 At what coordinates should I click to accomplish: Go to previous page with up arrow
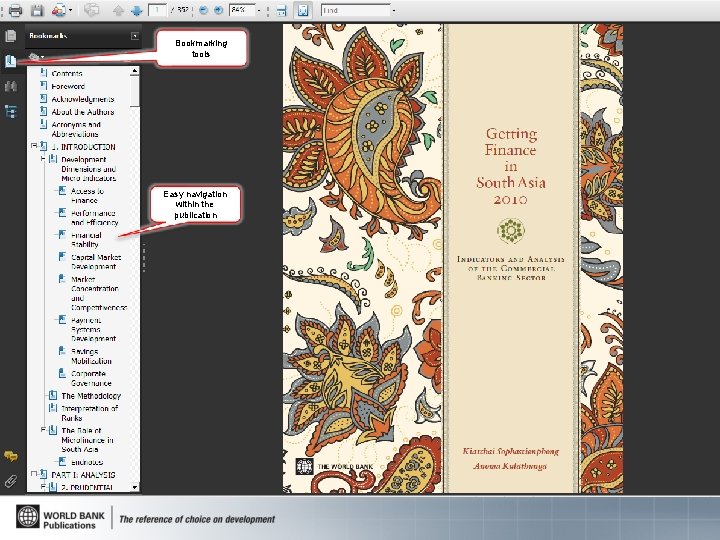coord(118,10)
